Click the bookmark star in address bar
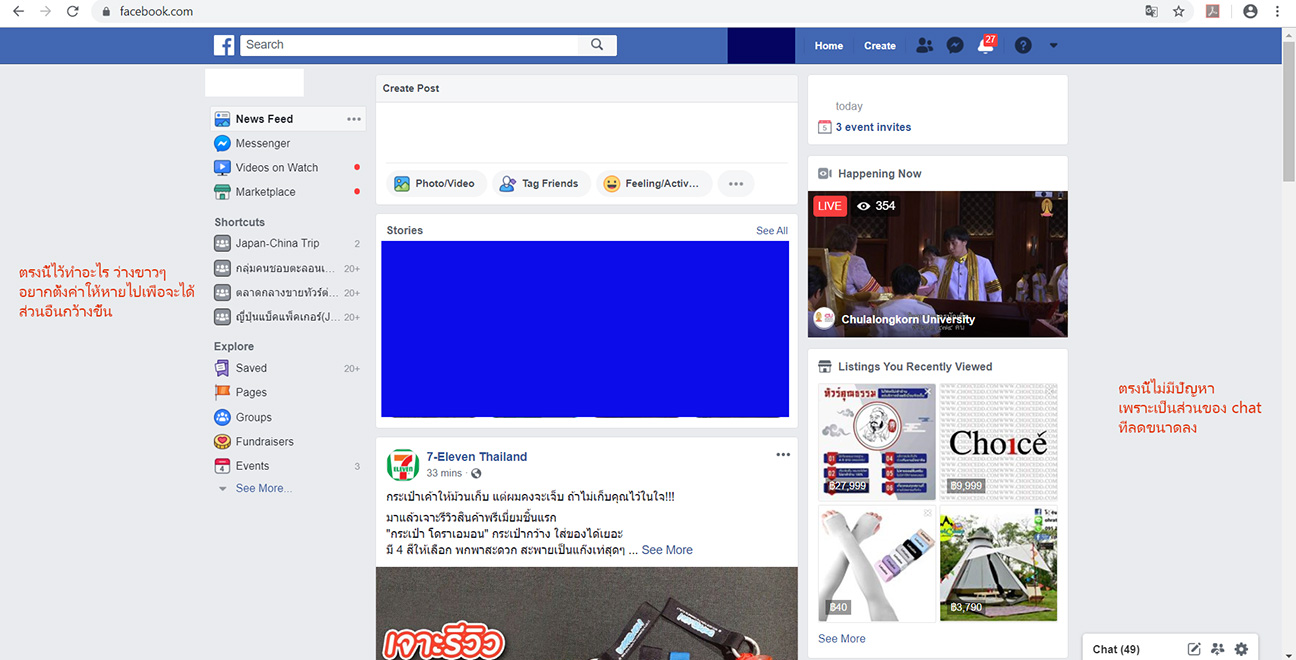The height and width of the screenshot is (660, 1296). [x=1179, y=12]
